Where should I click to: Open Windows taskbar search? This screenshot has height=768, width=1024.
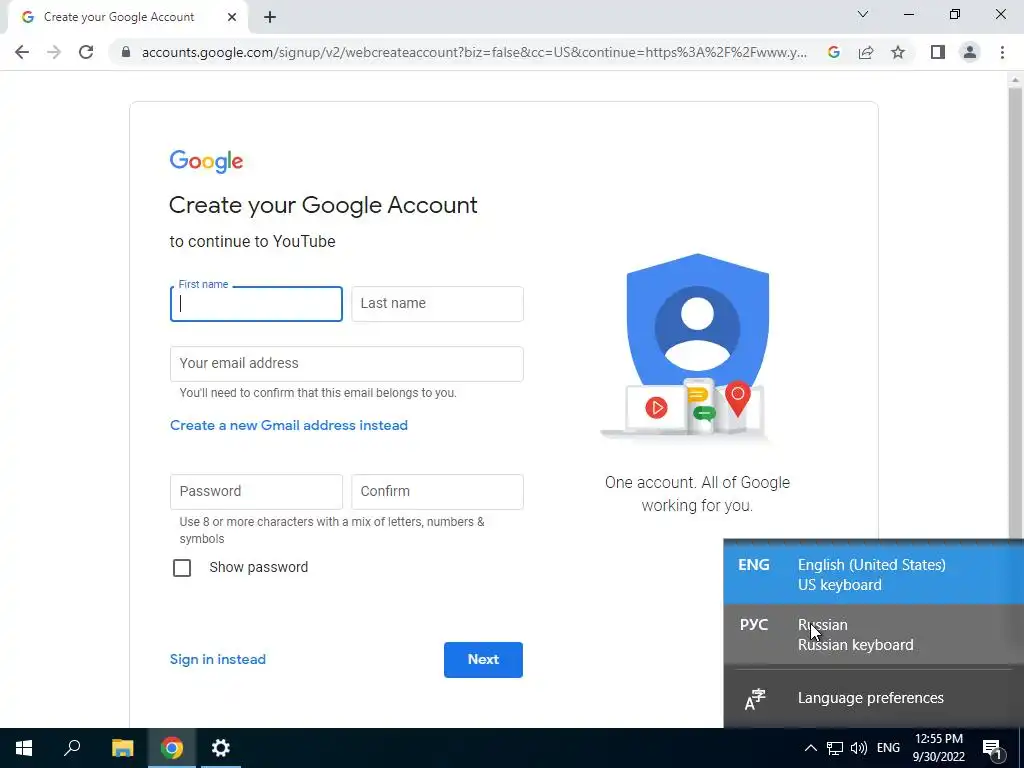tap(72, 748)
